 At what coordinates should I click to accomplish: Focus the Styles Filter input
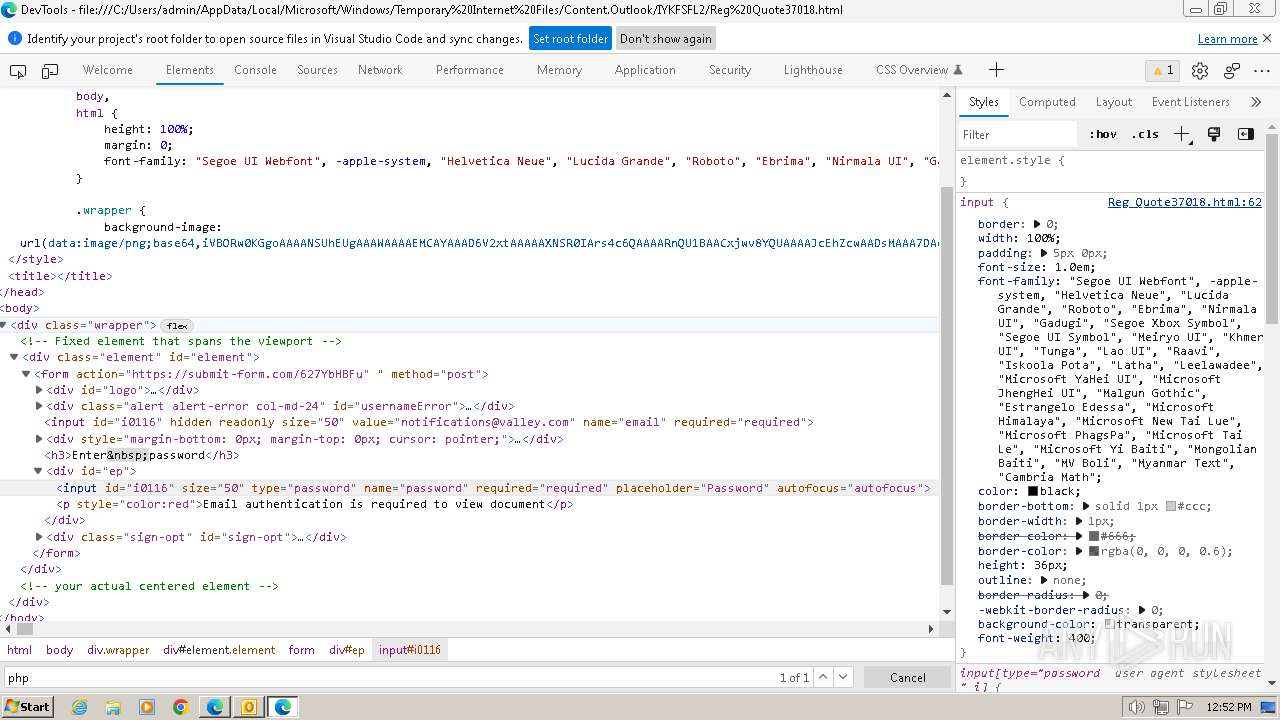click(1018, 134)
